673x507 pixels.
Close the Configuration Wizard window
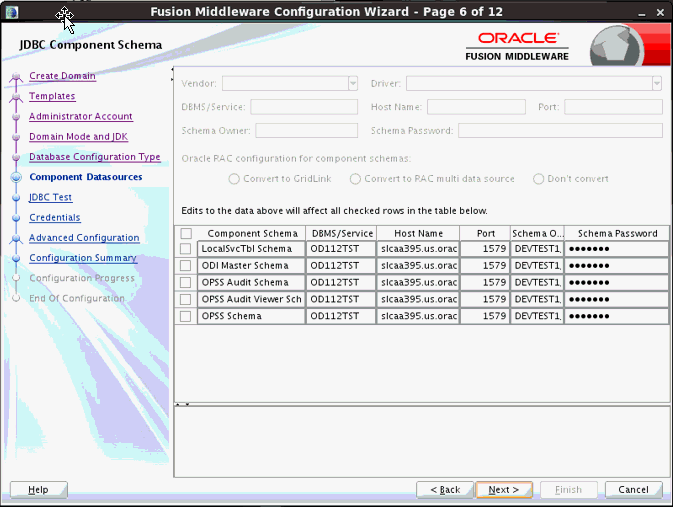pos(661,13)
